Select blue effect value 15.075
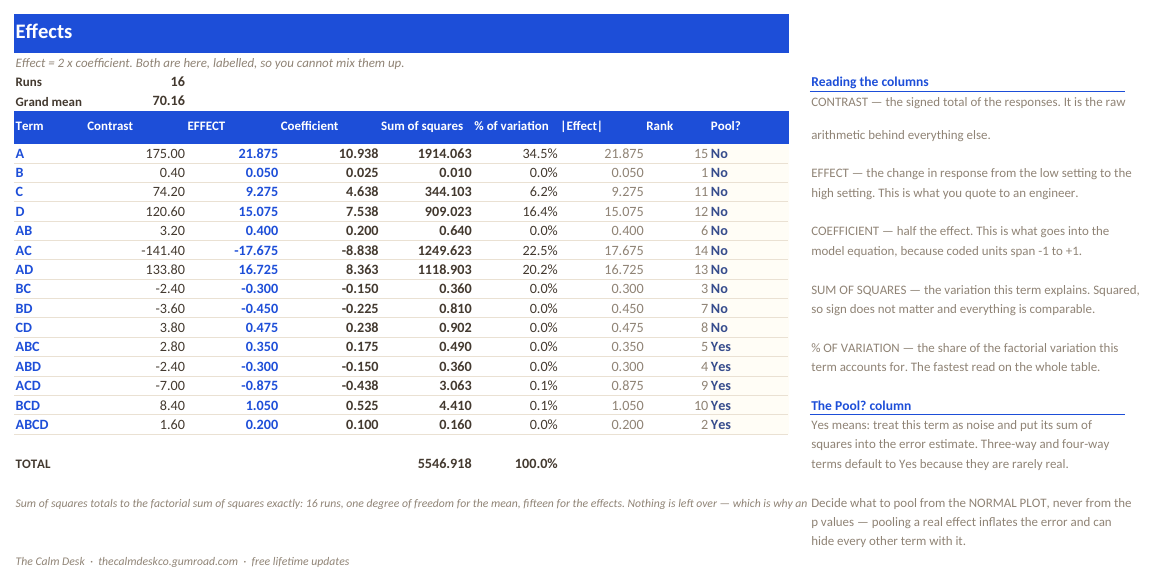The width and height of the screenshot is (1153, 581). coord(258,212)
